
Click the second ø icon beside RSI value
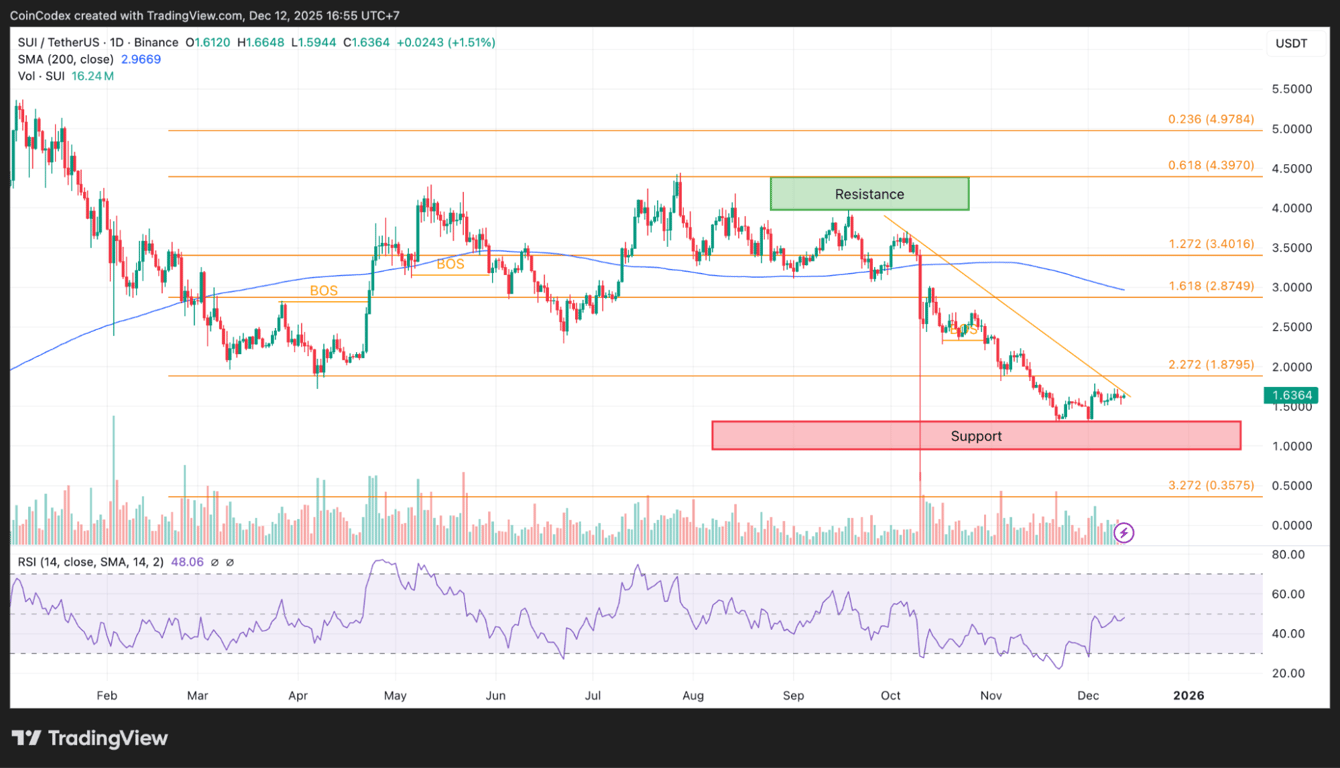(x=228, y=562)
